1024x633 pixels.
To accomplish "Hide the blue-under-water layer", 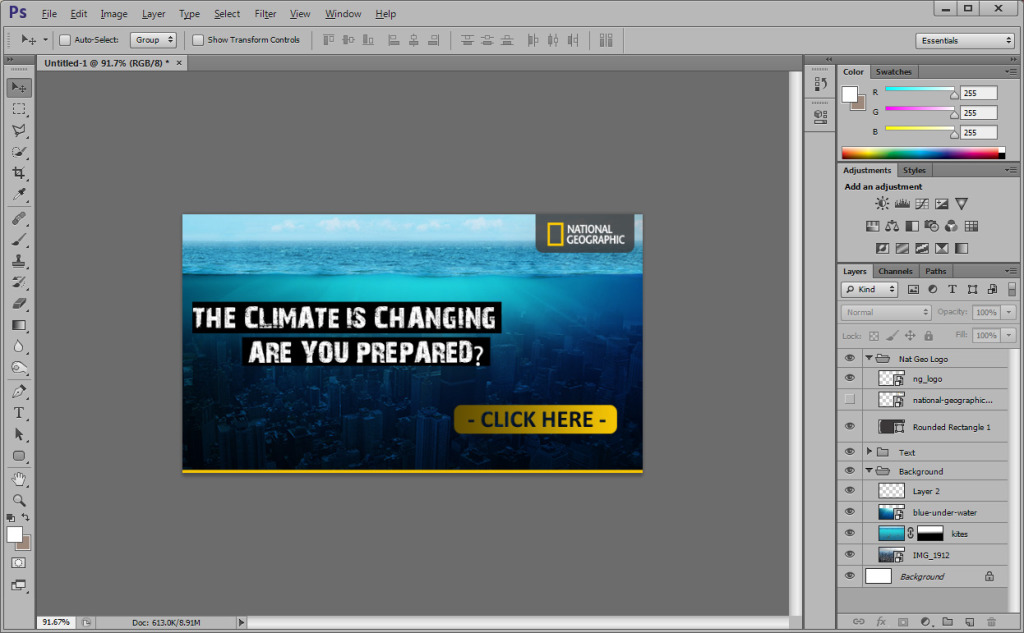I will tap(850, 512).
